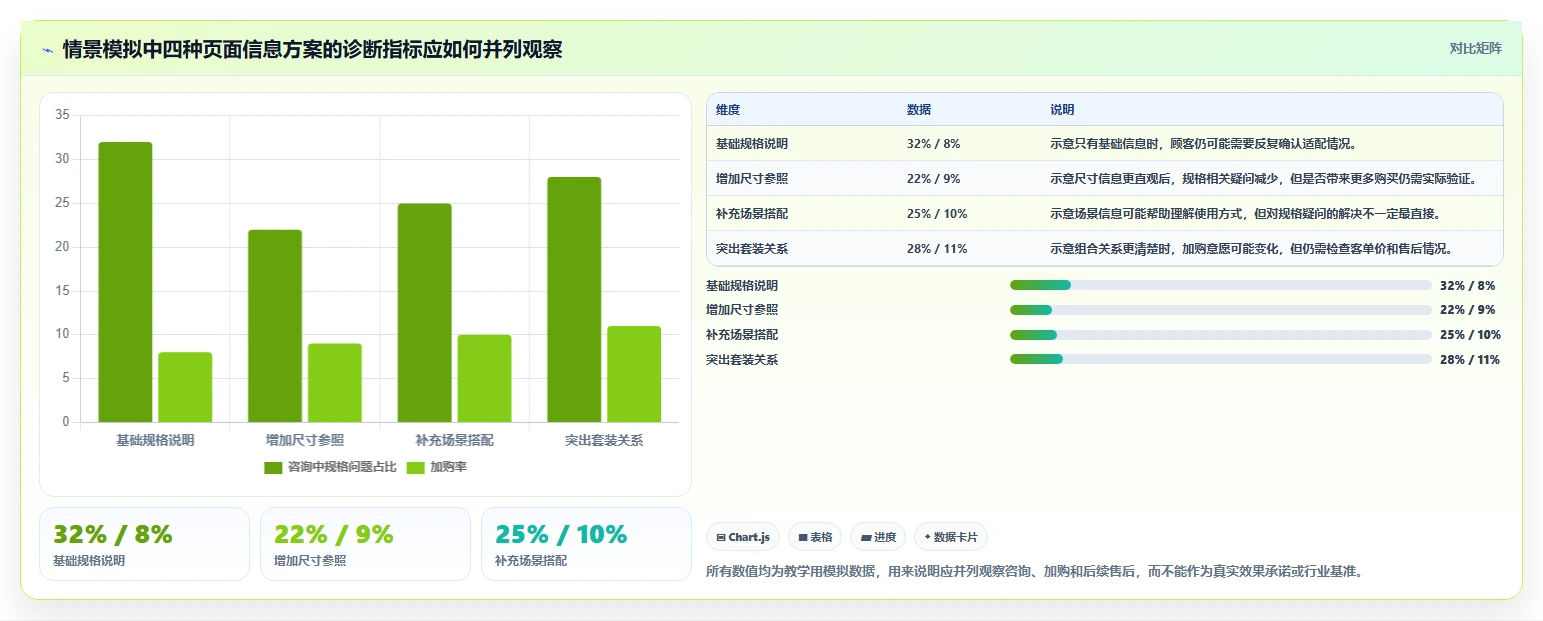Click the 补充场景搭配 progress bar
Screen dimensions: 1543x621
(1221, 335)
